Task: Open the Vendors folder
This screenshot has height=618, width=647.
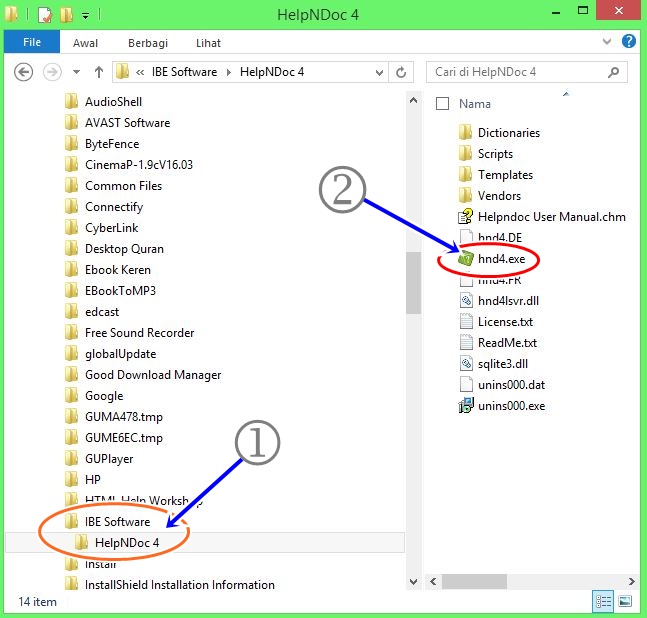Action: (x=489, y=196)
